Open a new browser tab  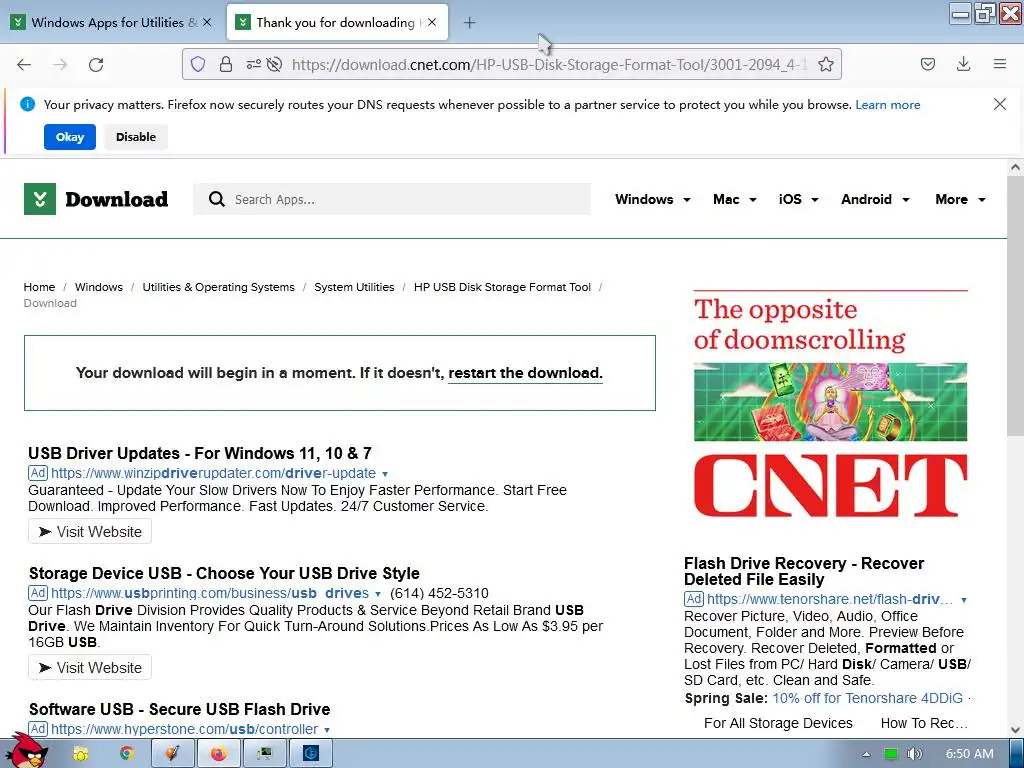(469, 23)
